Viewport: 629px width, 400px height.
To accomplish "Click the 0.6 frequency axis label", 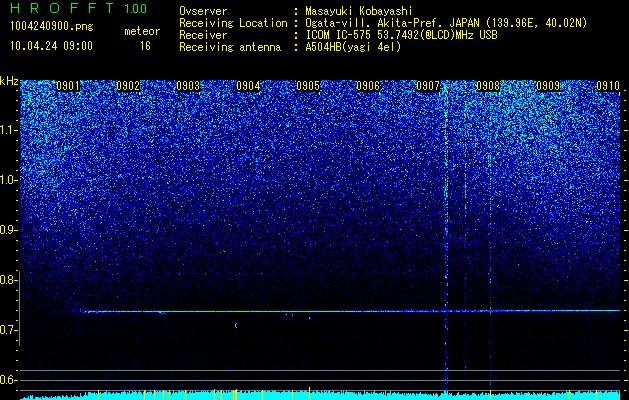I will 9,380.
